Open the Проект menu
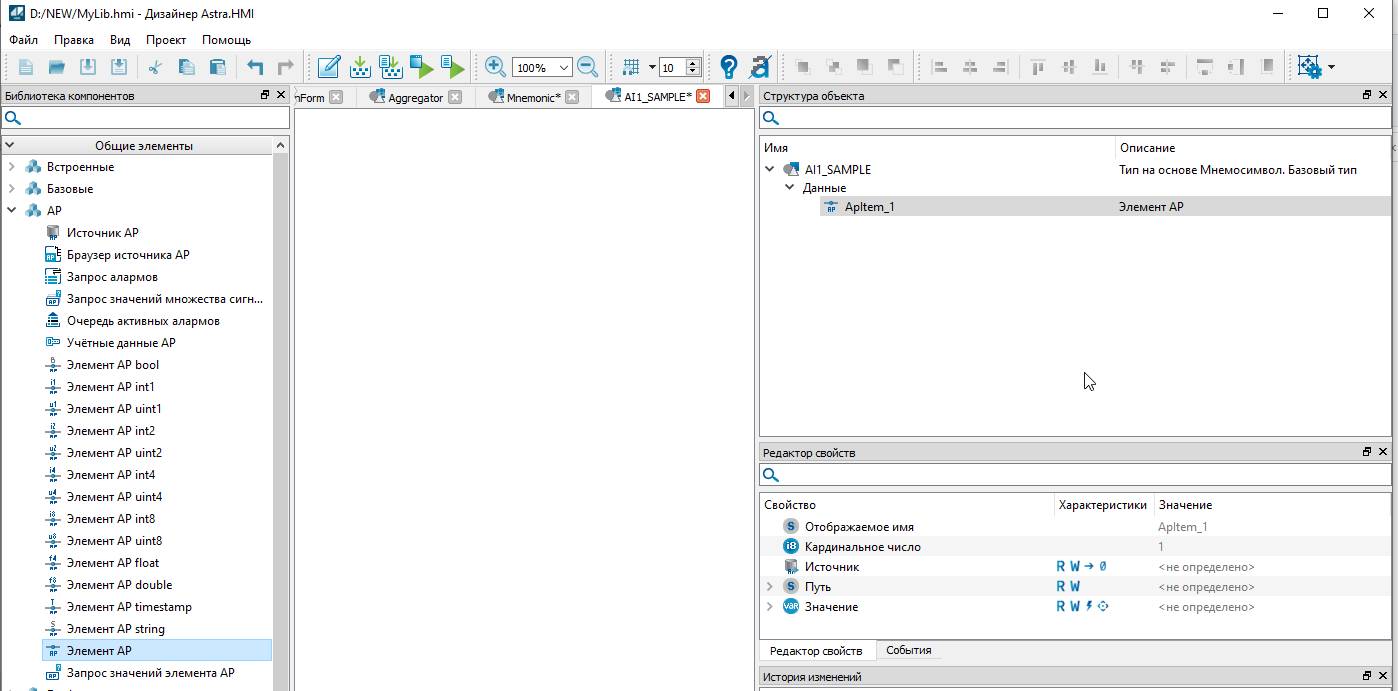Viewport: 1398px width, 691px height. [165, 40]
